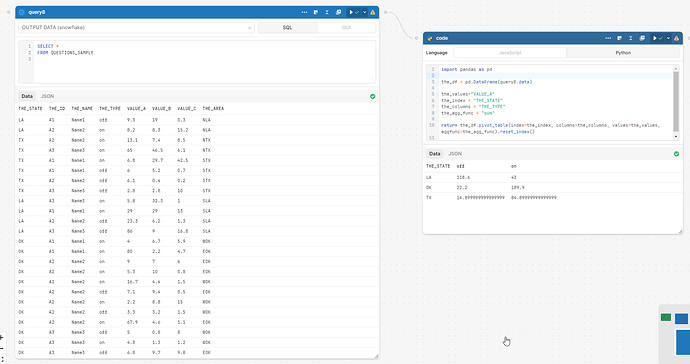Click the 'off' column header in code results
This screenshot has height=364, width=690.
[x=460, y=166]
